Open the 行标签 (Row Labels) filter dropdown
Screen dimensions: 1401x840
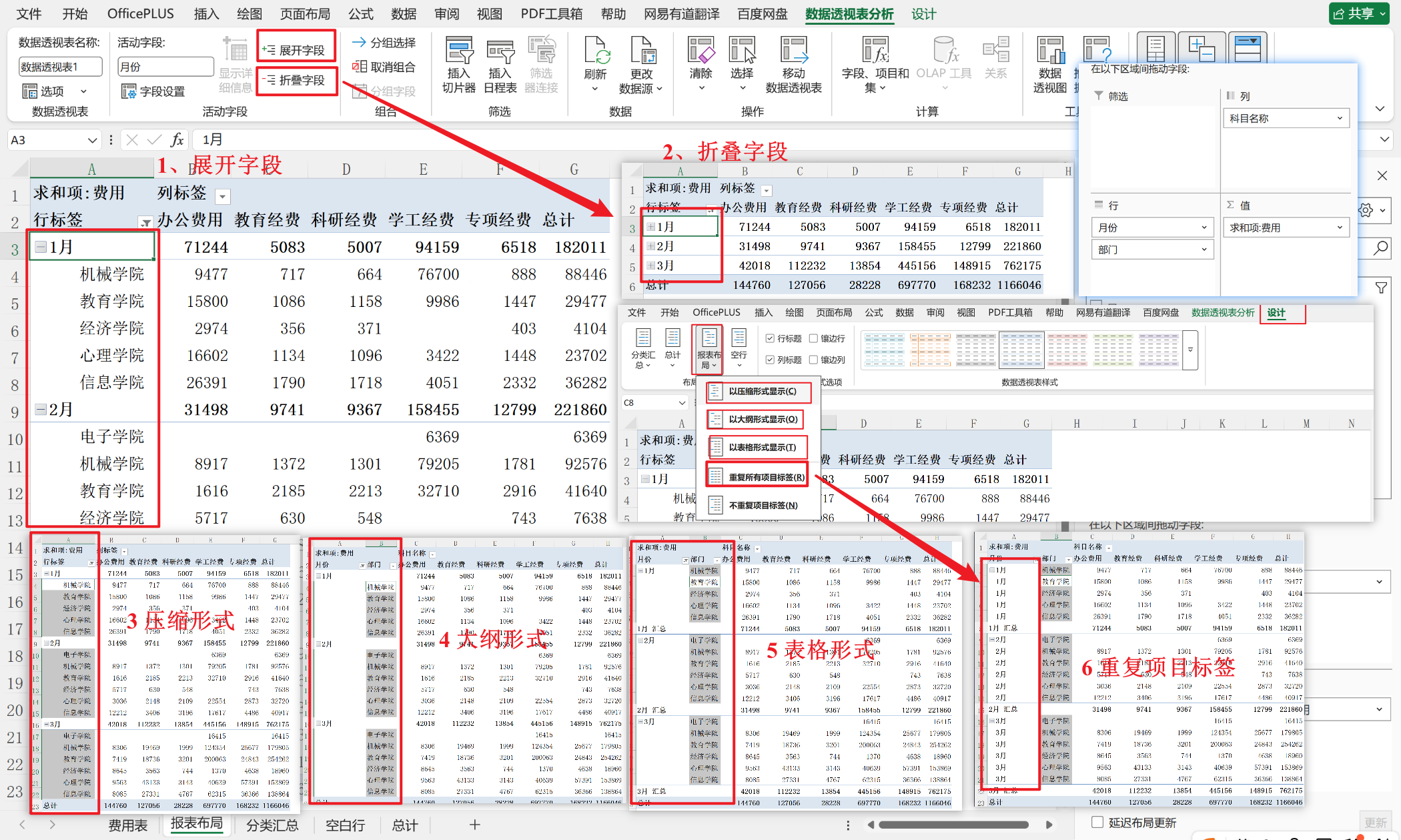[145, 222]
